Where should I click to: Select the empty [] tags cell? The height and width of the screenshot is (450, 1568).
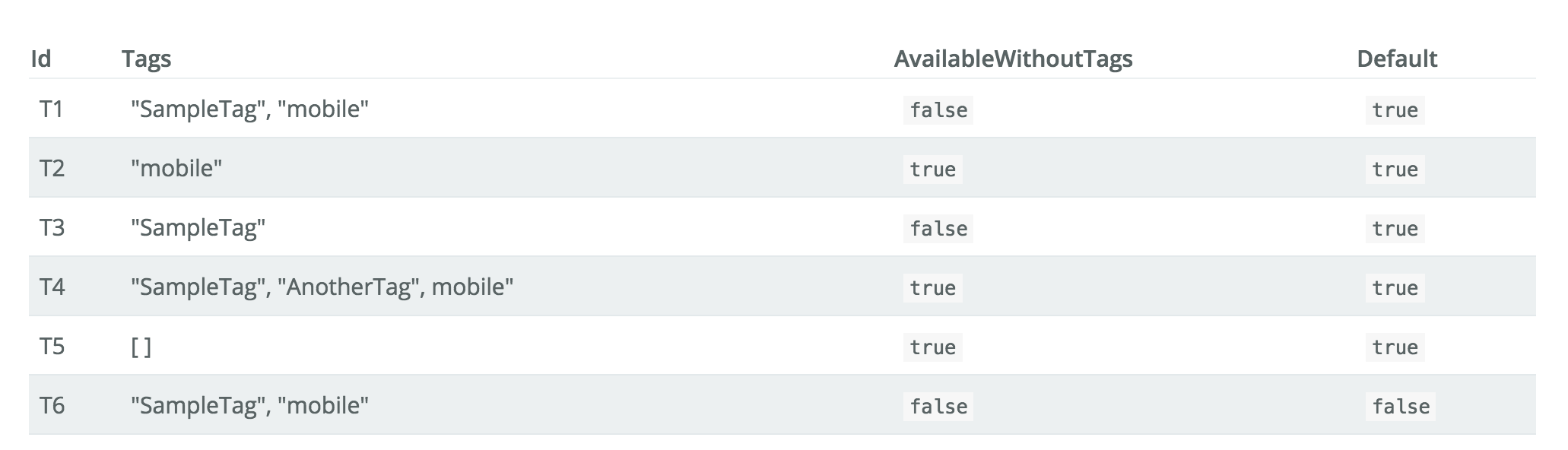(141, 347)
